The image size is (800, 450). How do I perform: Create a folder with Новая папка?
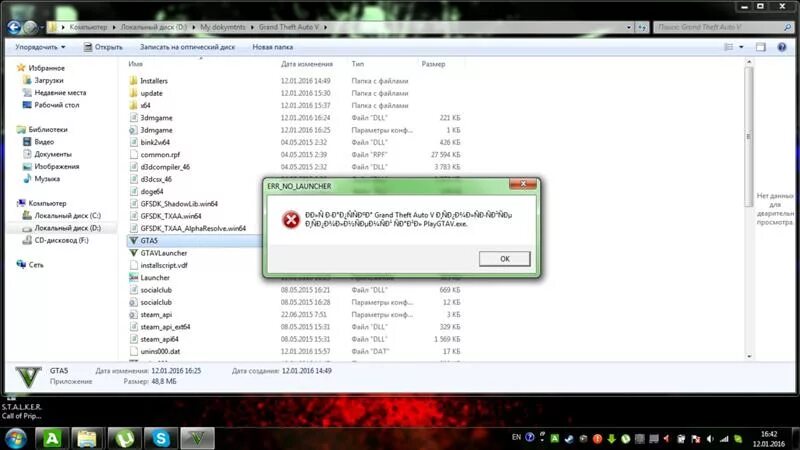pos(272,47)
